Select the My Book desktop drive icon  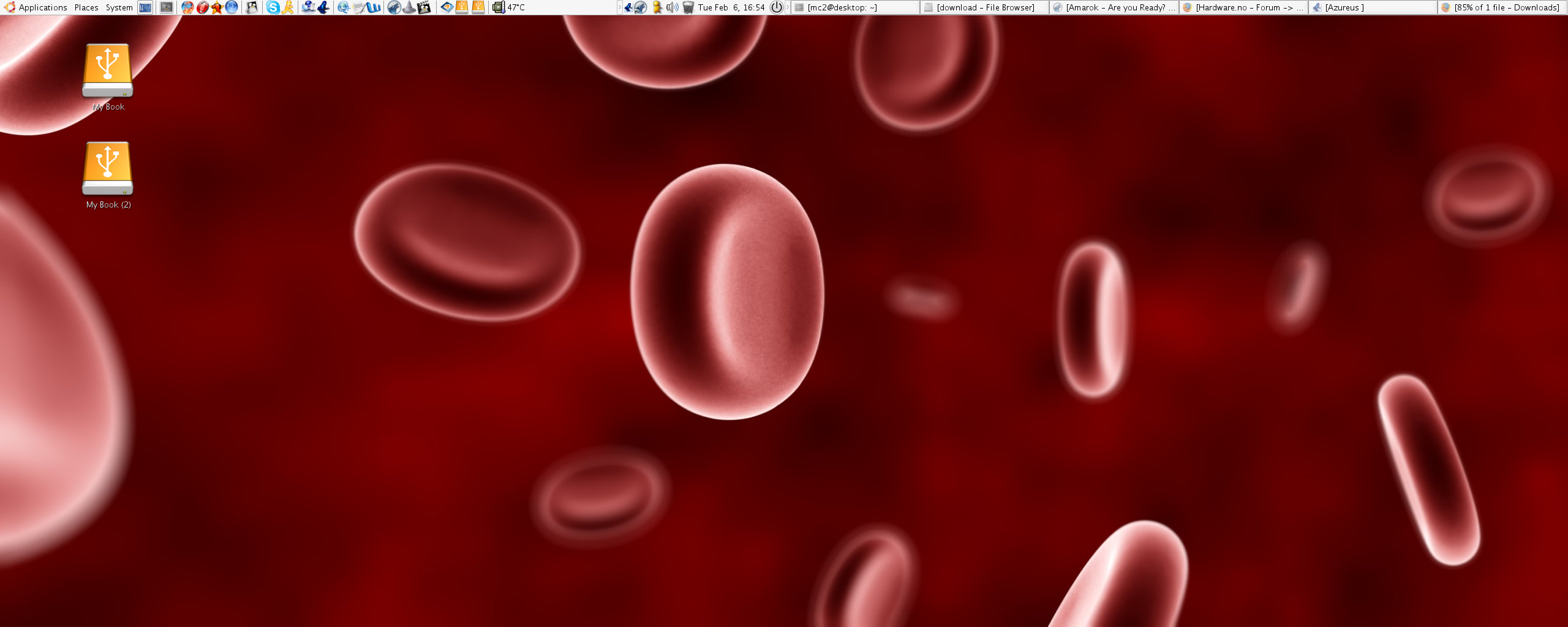pyautogui.click(x=108, y=70)
